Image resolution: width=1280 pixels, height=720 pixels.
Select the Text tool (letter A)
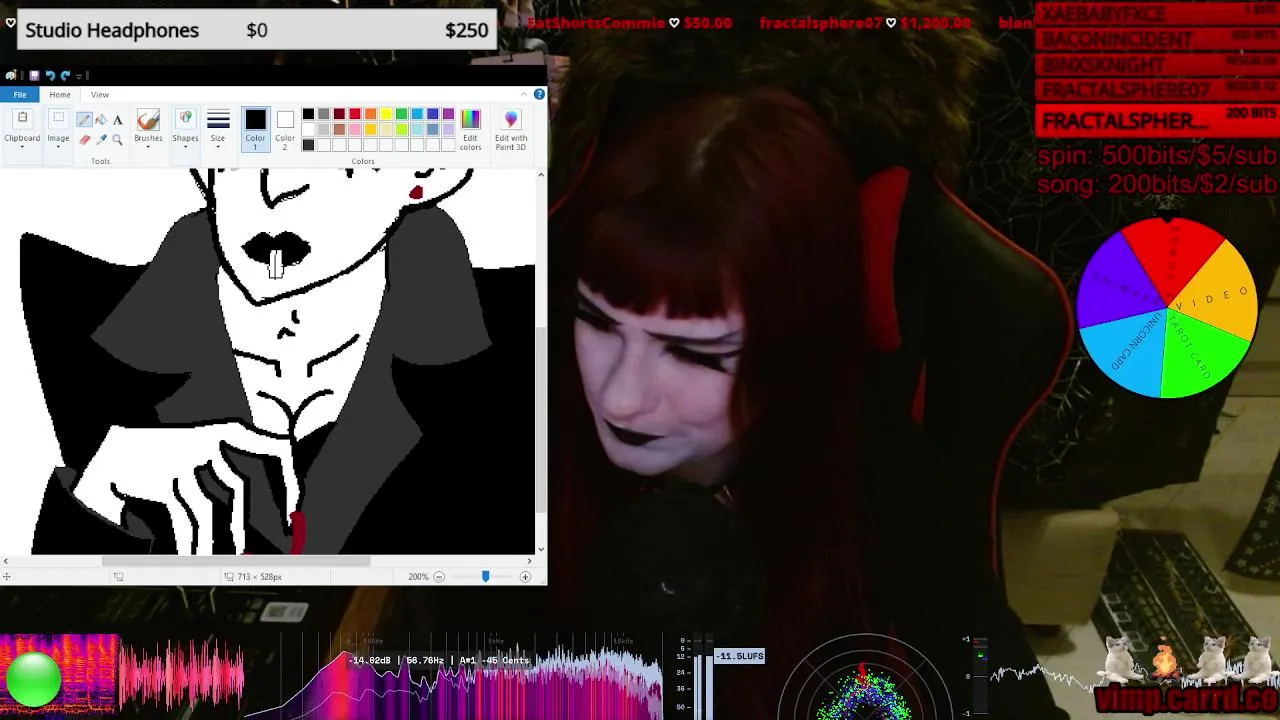click(118, 120)
